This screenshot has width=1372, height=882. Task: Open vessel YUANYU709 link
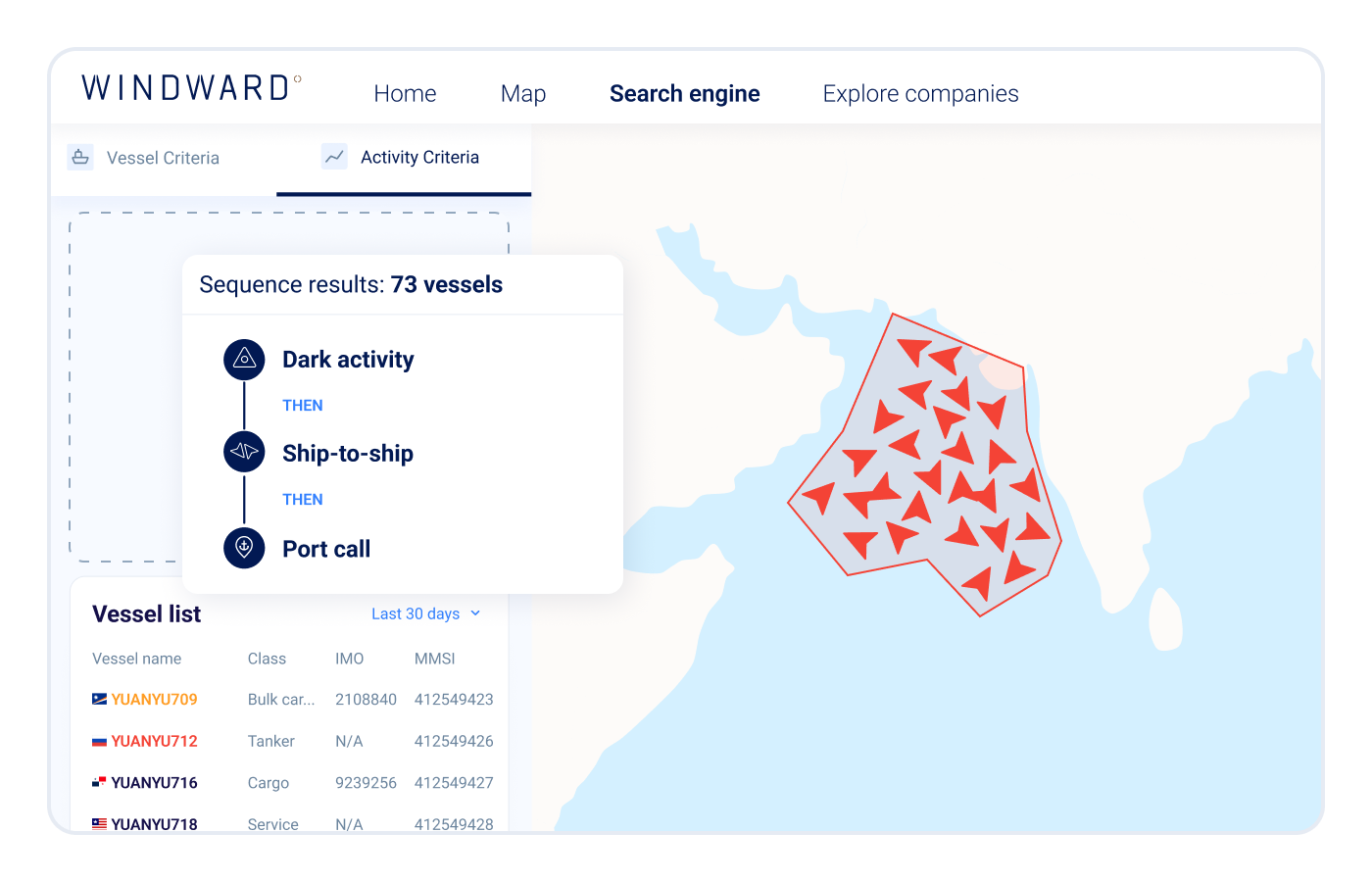click(154, 699)
